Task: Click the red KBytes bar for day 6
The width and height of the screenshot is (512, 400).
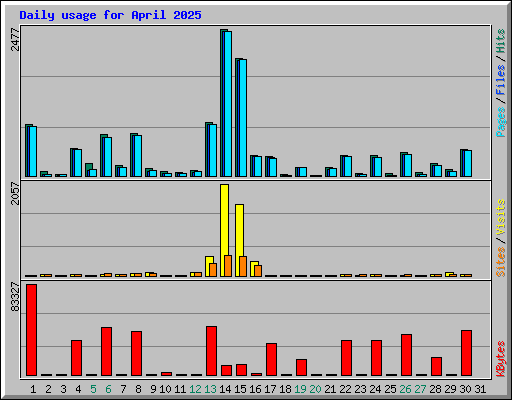Action: (x=107, y=351)
